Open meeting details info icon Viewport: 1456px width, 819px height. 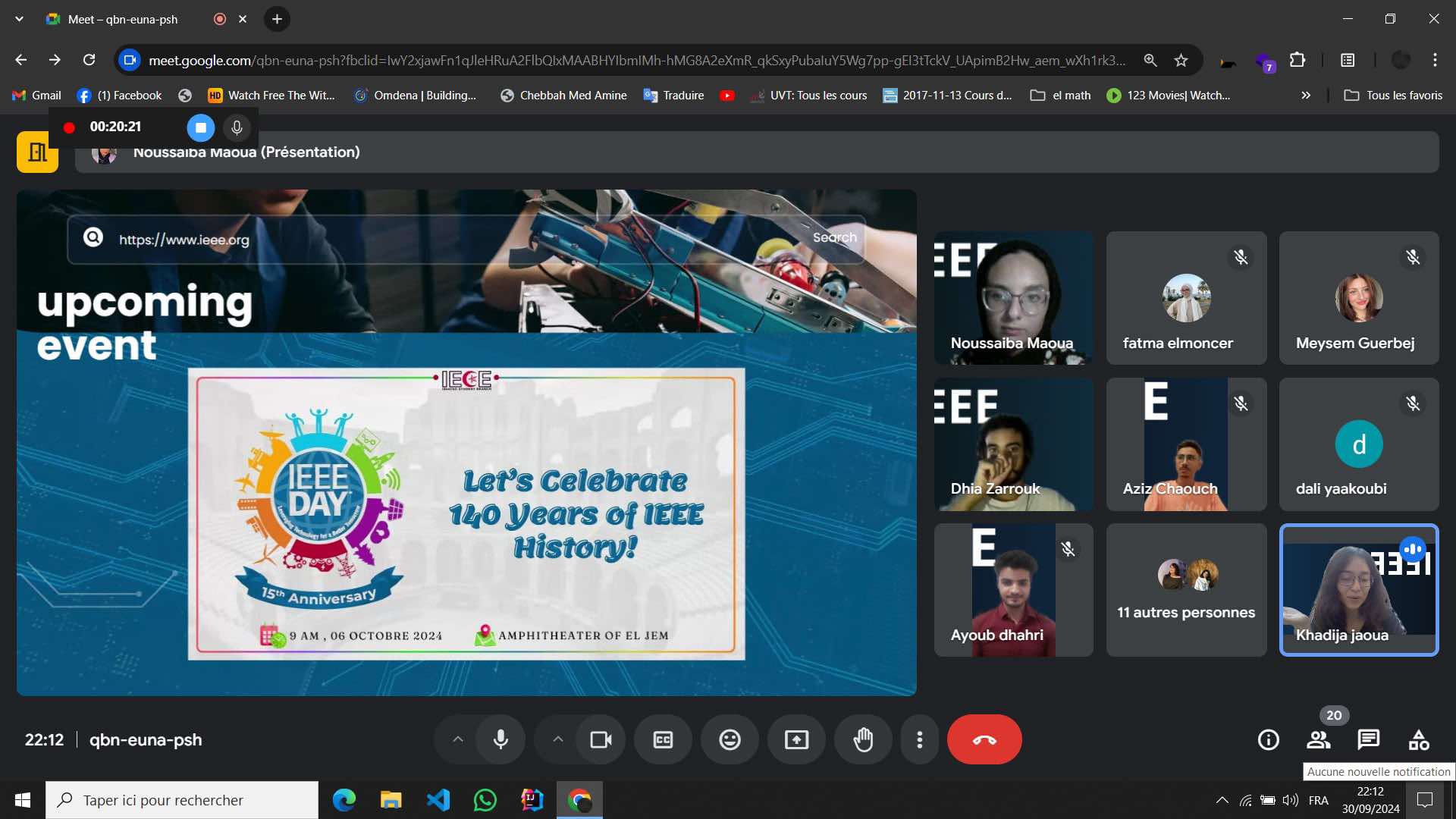click(1268, 739)
